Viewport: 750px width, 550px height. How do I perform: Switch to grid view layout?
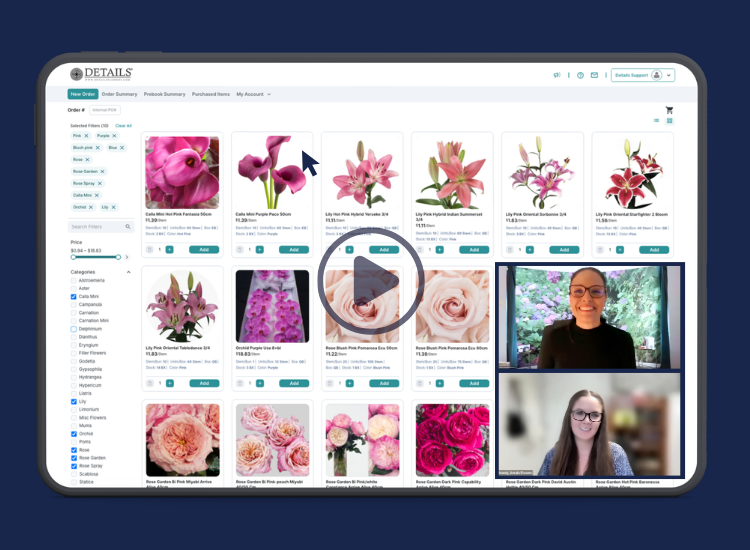pos(670,121)
